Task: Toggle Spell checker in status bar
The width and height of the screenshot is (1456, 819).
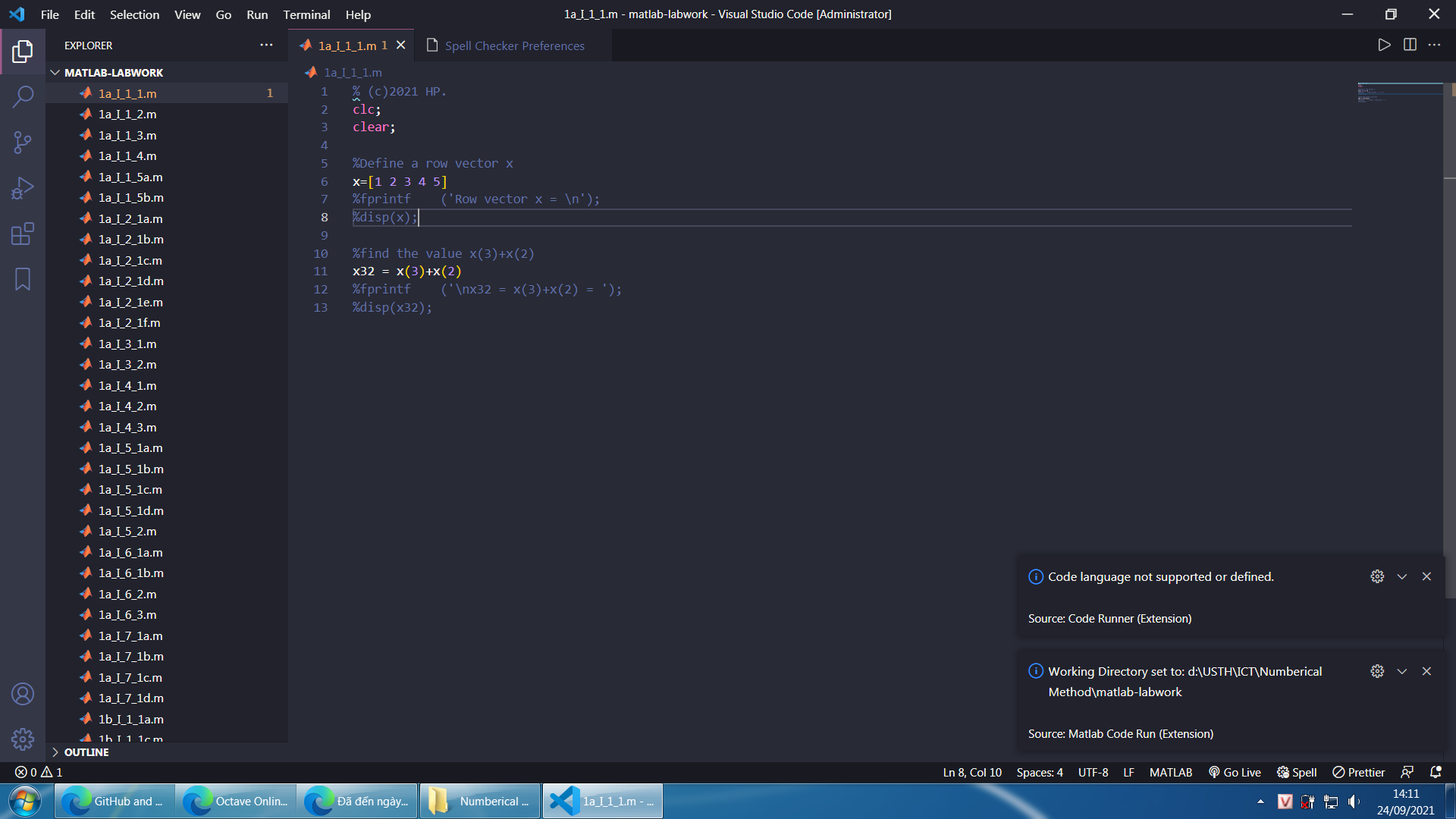Action: (1297, 772)
